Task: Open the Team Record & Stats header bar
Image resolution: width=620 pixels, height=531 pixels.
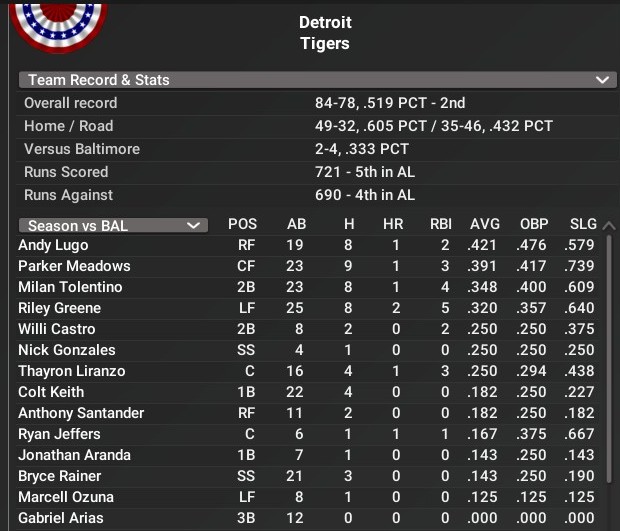Action: pyautogui.click(x=300, y=80)
